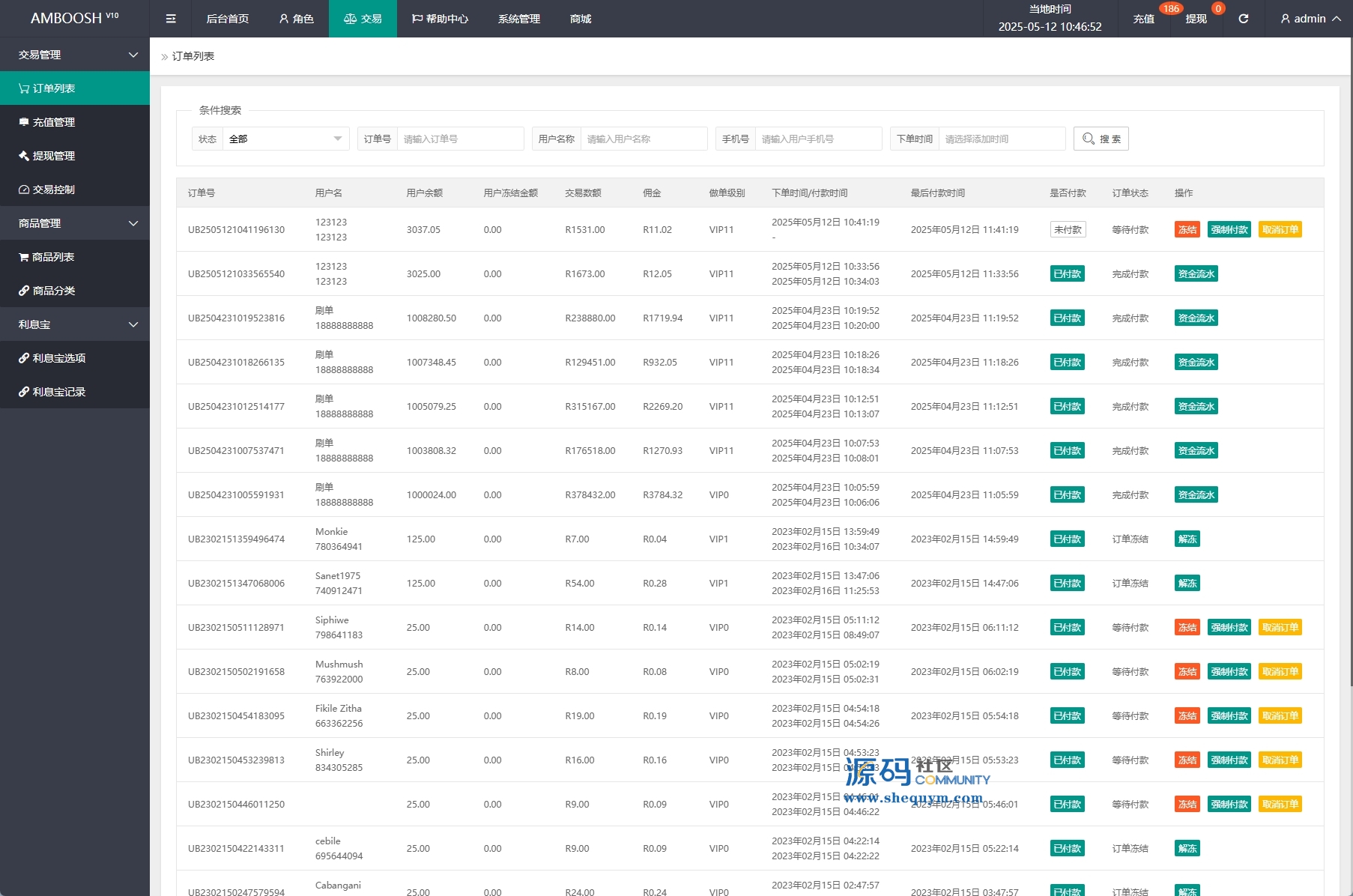The image size is (1353, 896).
Task: Open the 系统管理 top menu
Action: tap(518, 19)
